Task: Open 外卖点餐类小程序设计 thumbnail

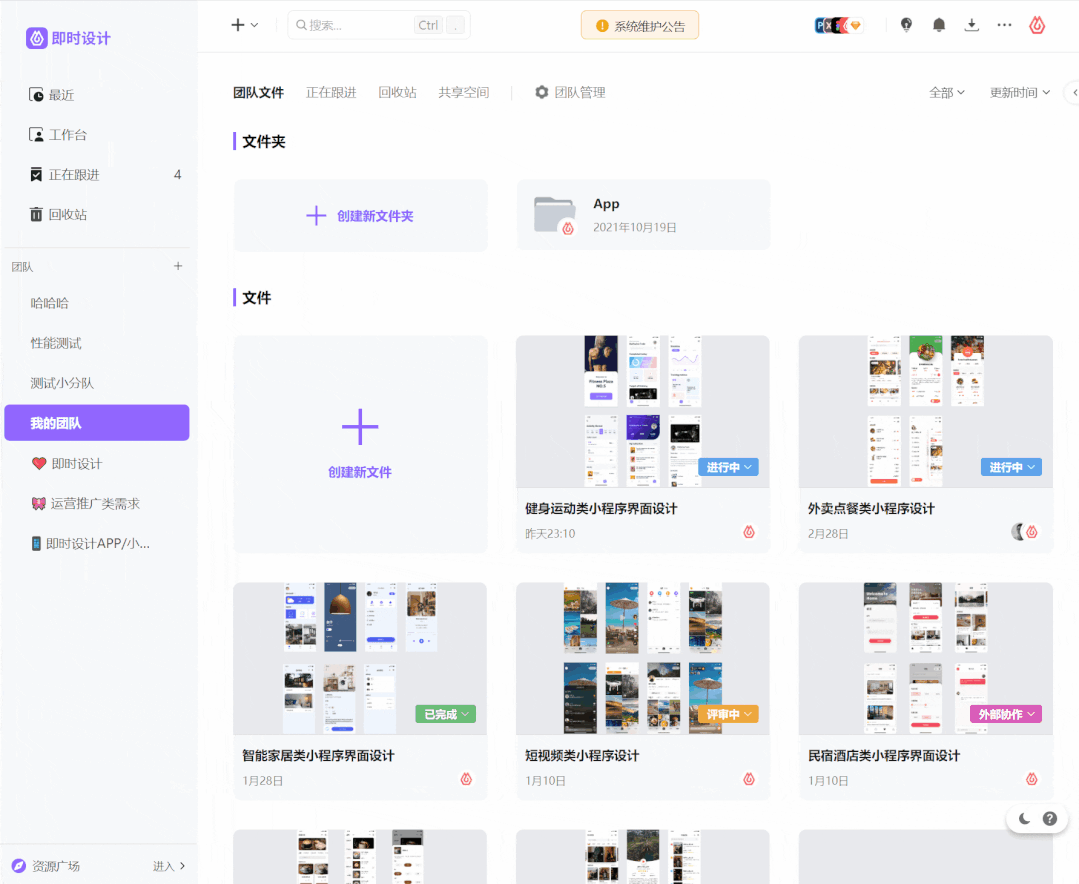Action: pyautogui.click(x=926, y=411)
